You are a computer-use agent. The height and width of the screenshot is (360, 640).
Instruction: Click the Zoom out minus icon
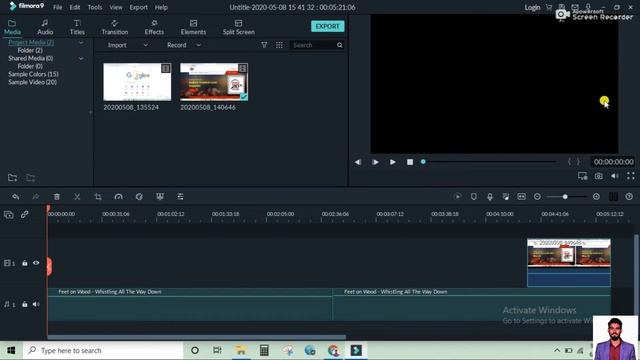537,197
